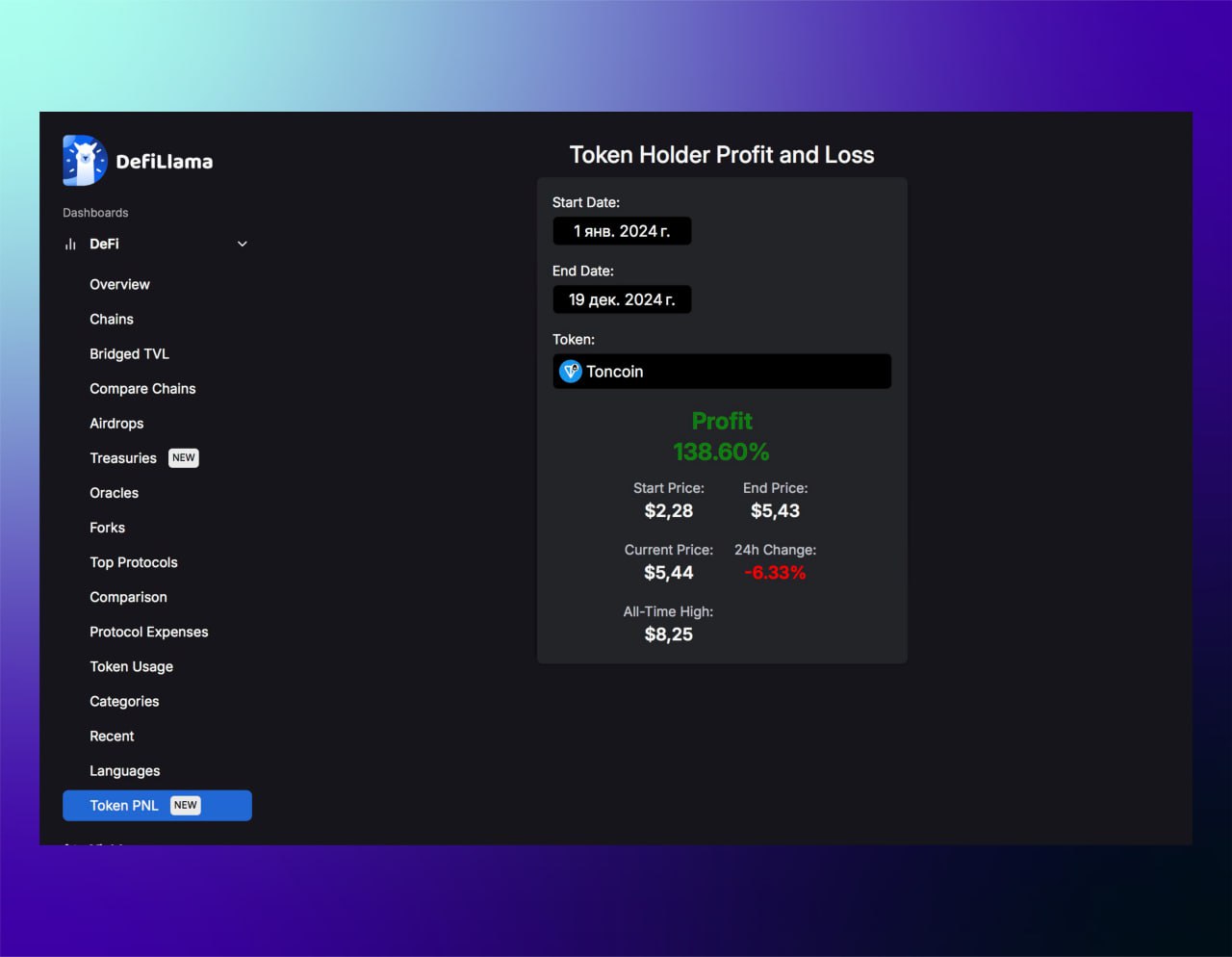Viewport: 1232px width, 957px height.
Task: Collapse the DeFi section chevron
Action: coord(243,245)
